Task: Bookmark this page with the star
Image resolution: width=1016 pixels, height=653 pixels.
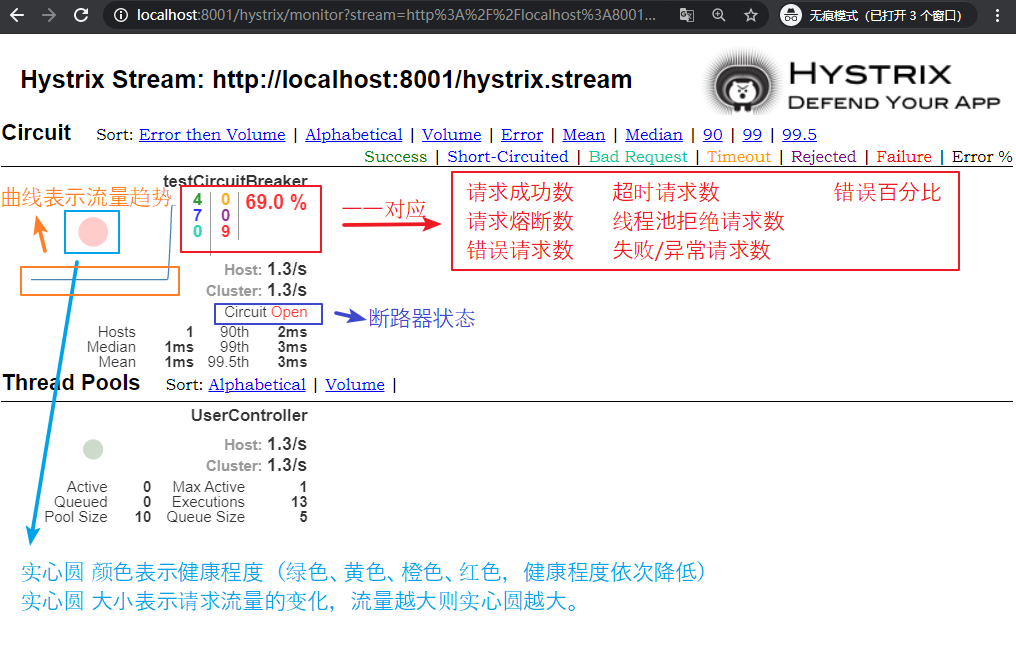Action: [751, 15]
